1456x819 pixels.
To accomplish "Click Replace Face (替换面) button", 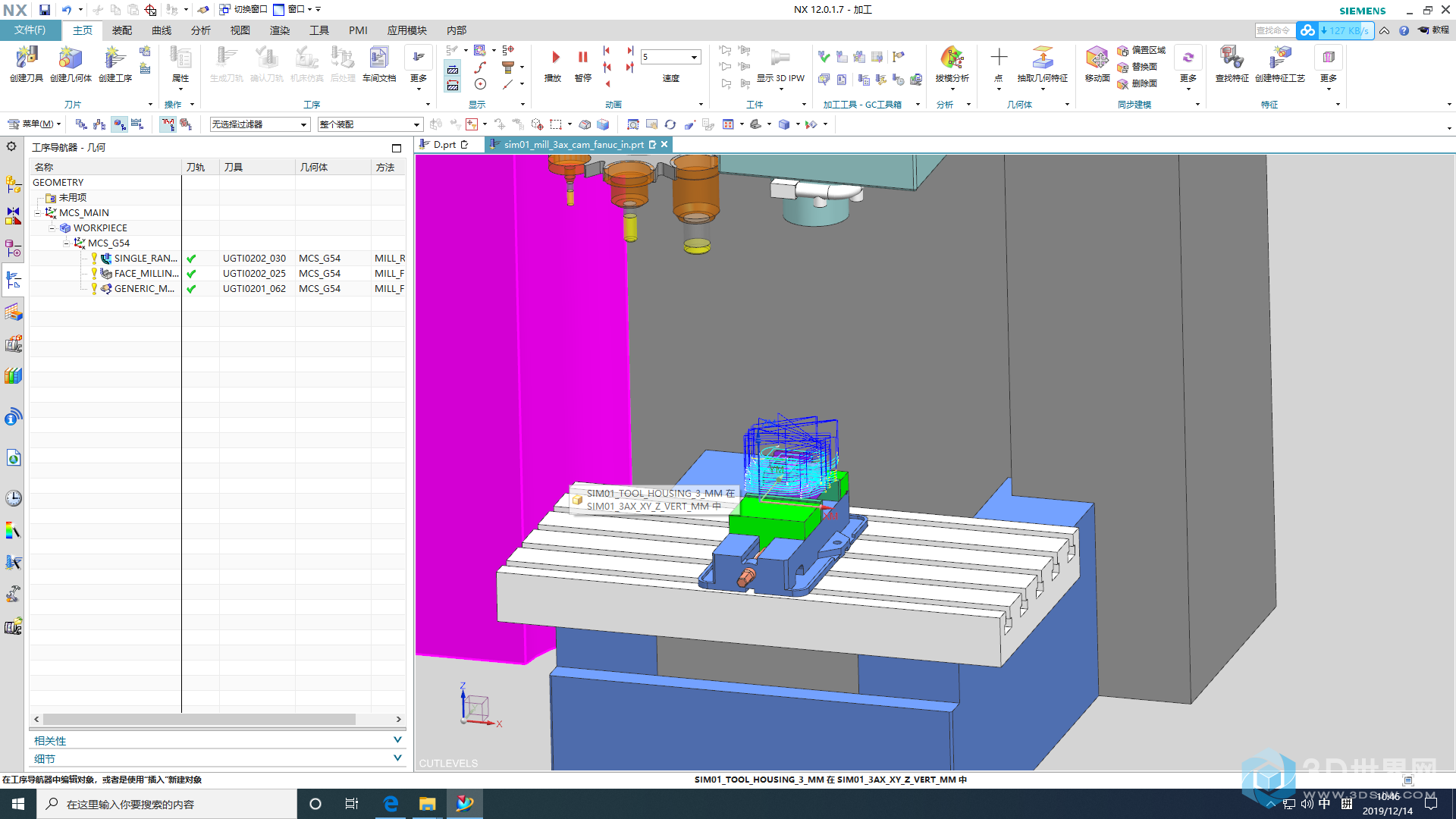I will 1137,67.
